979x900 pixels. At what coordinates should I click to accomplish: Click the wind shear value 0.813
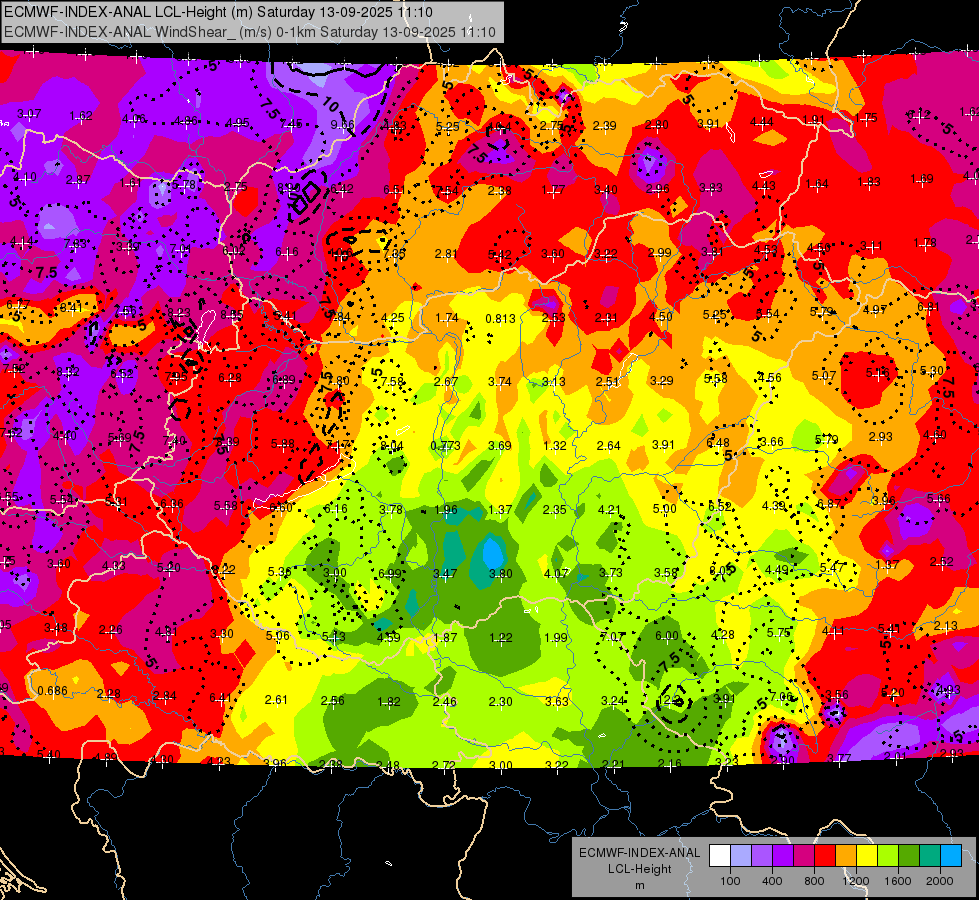501,319
